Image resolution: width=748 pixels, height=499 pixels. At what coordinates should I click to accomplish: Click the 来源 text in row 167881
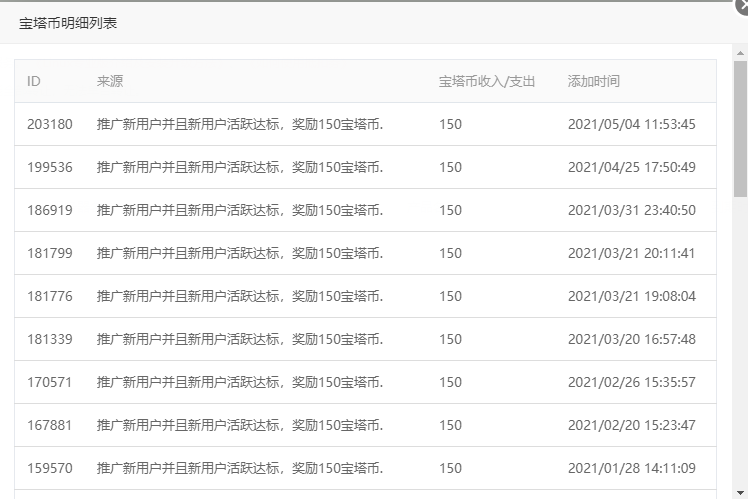click(240, 425)
